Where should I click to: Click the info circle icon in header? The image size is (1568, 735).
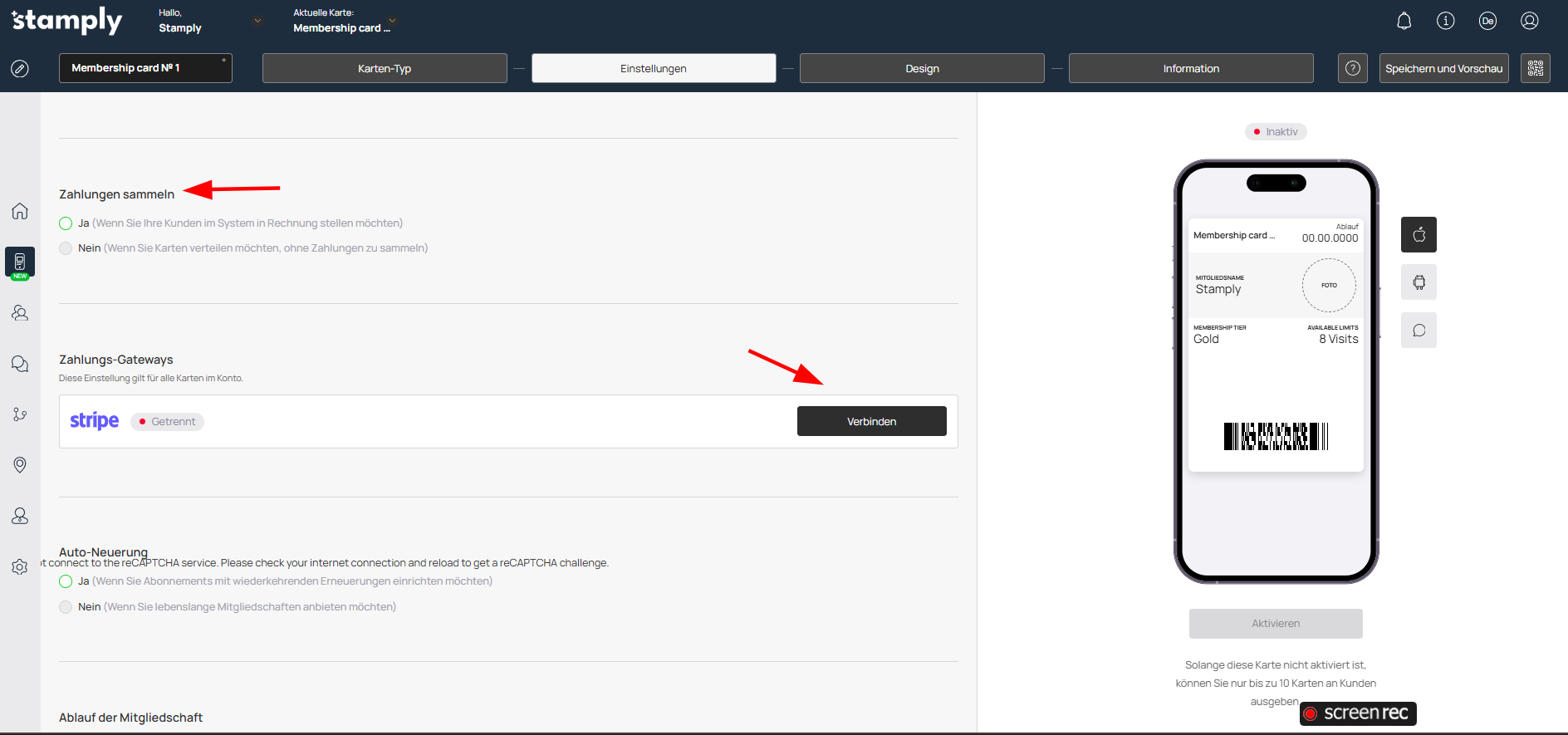click(1446, 21)
